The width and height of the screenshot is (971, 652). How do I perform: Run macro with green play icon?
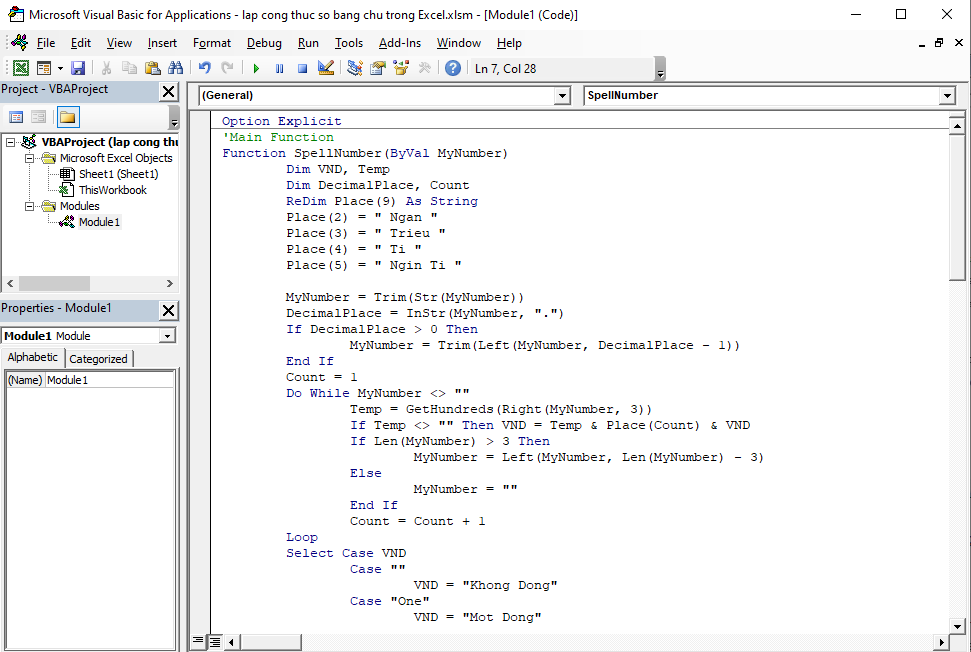tap(256, 68)
